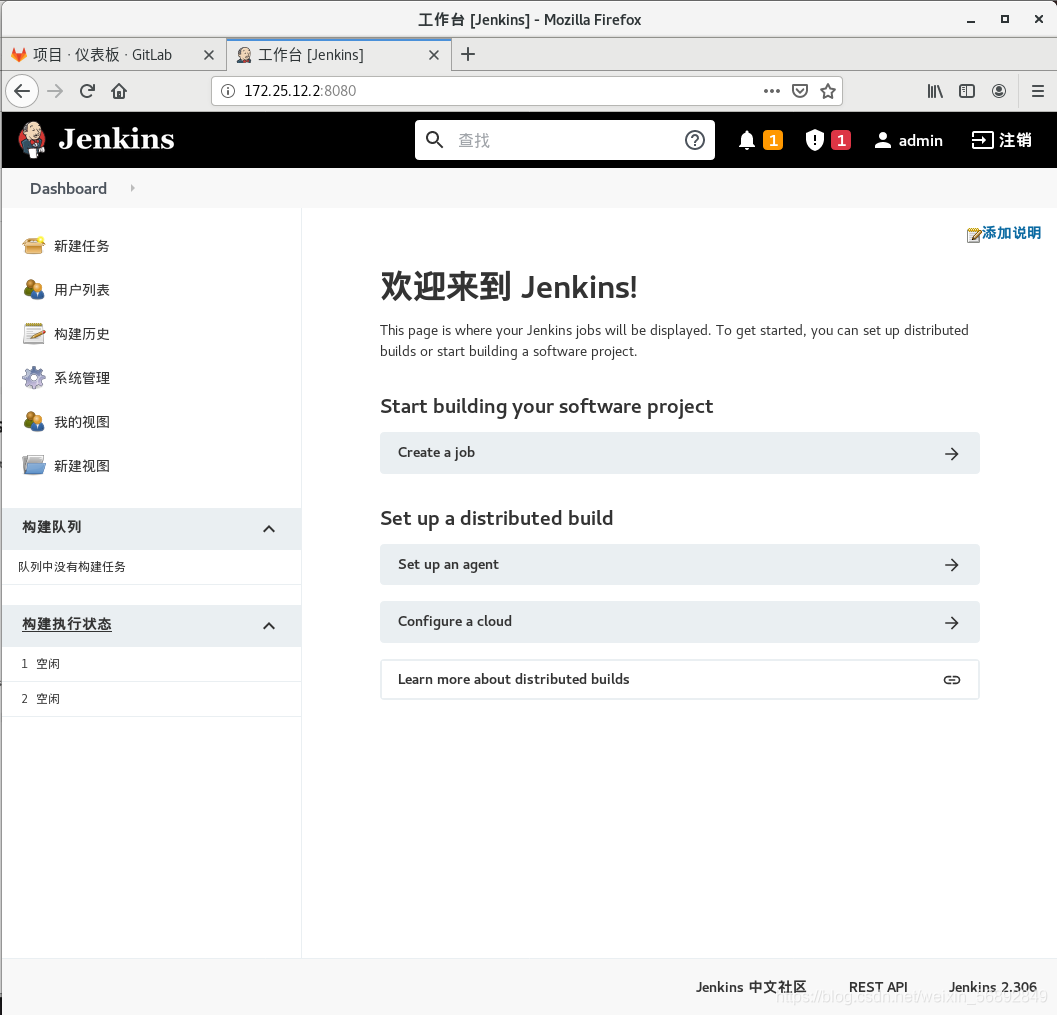Select executor 1 空闲 row
This screenshot has width=1057, height=1015.
pos(152,664)
